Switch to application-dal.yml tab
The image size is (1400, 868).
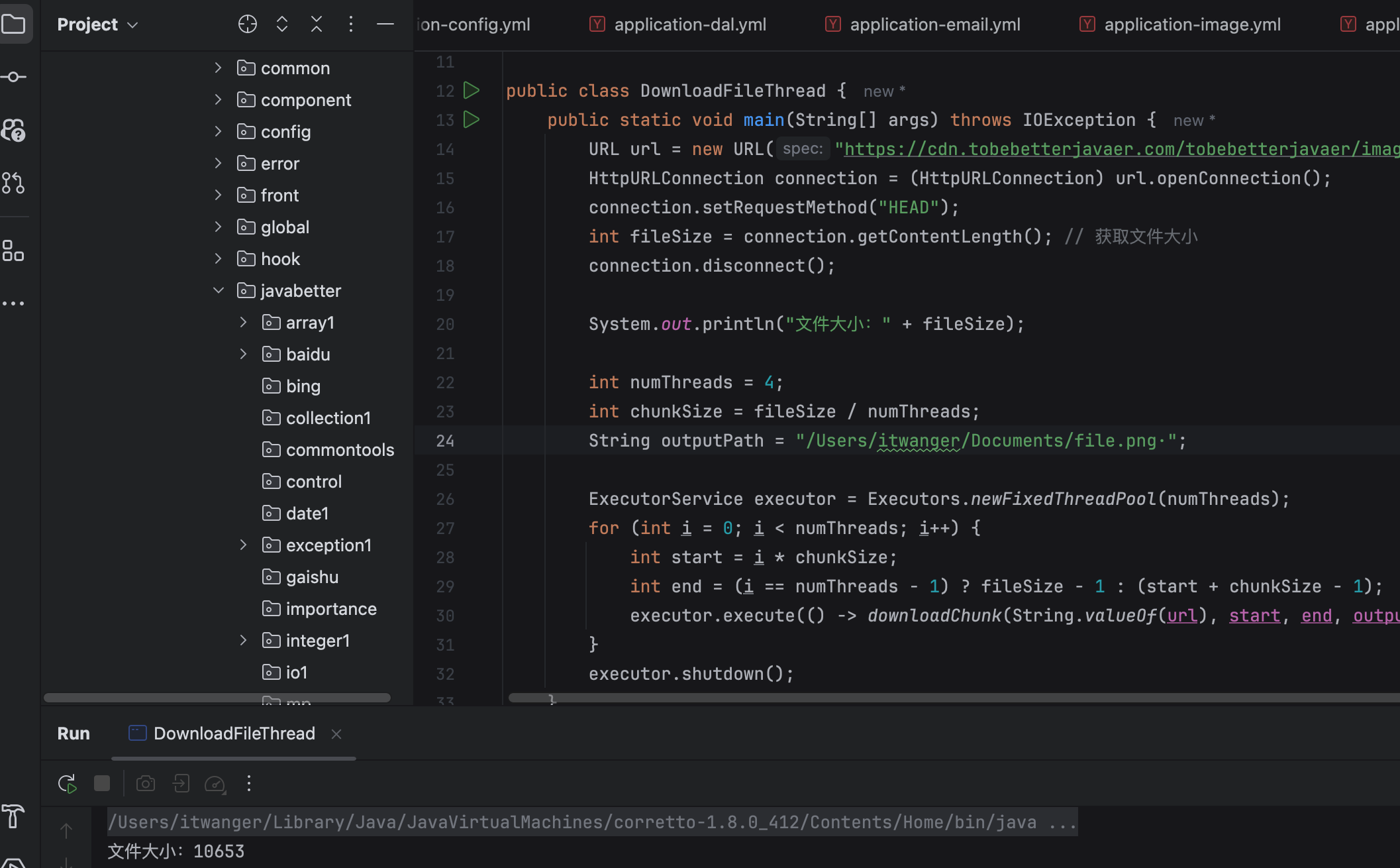coord(689,25)
